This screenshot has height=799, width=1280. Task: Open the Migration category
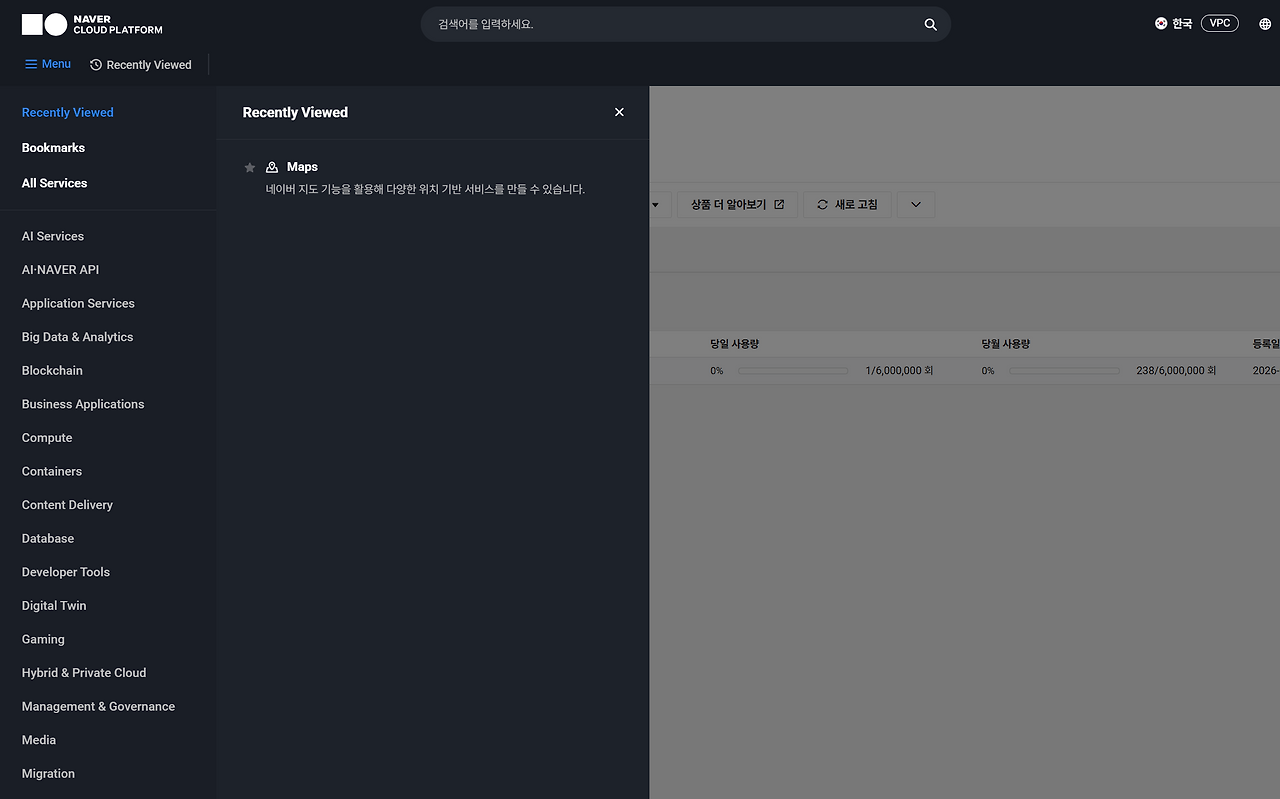[x=48, y=774]
